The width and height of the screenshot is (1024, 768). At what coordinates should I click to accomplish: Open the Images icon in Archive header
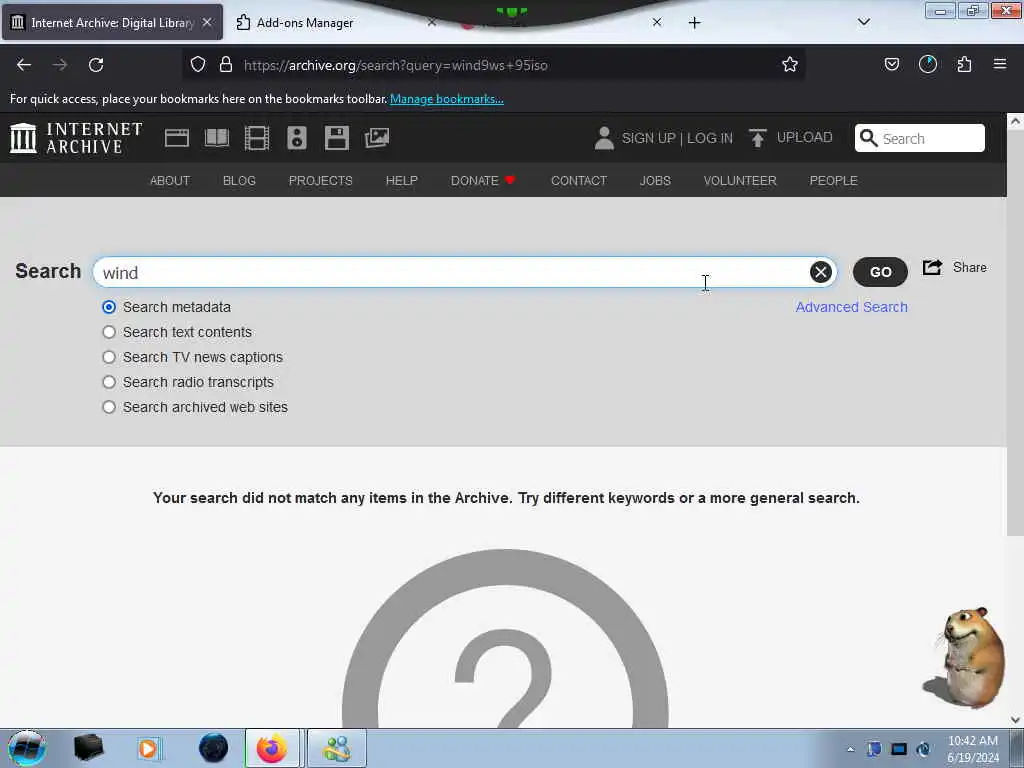coord(377,138)
